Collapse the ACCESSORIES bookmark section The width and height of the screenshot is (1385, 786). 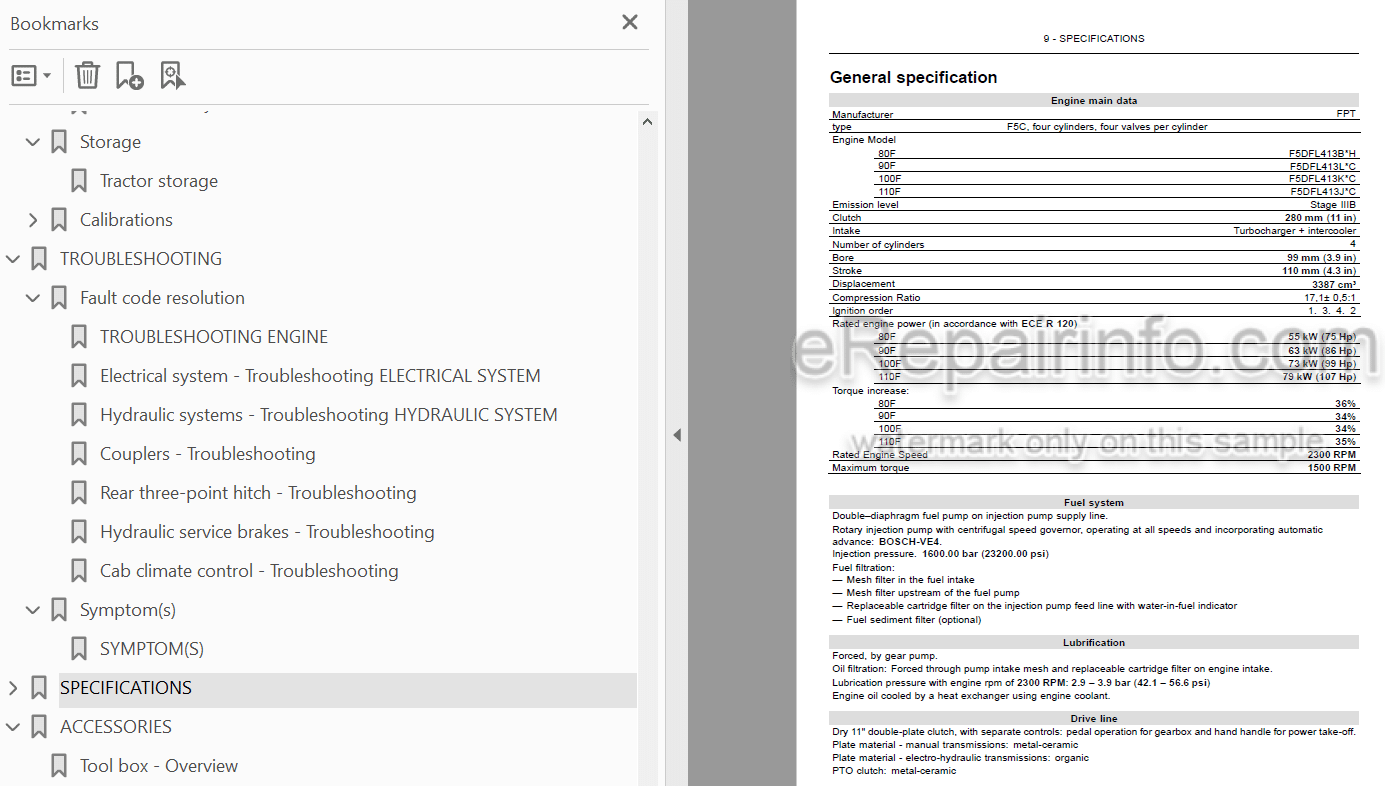click(x=13, y=727)
